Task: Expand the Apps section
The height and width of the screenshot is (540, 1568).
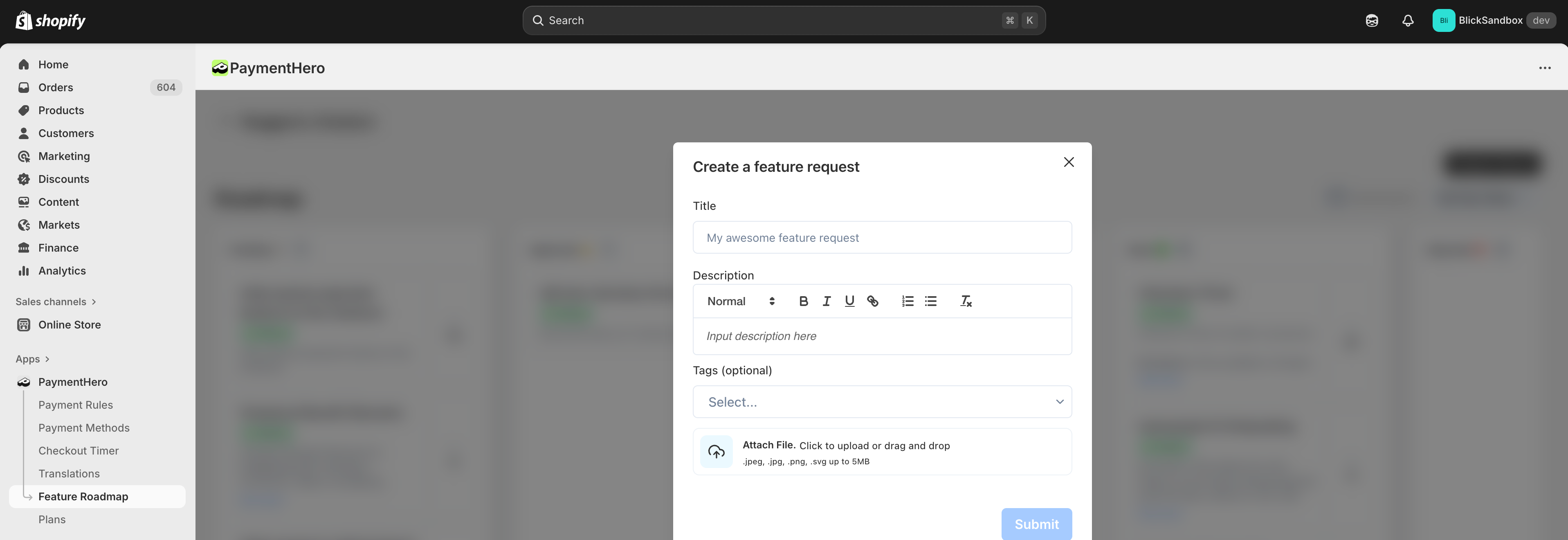Action: tap(32, 359)
